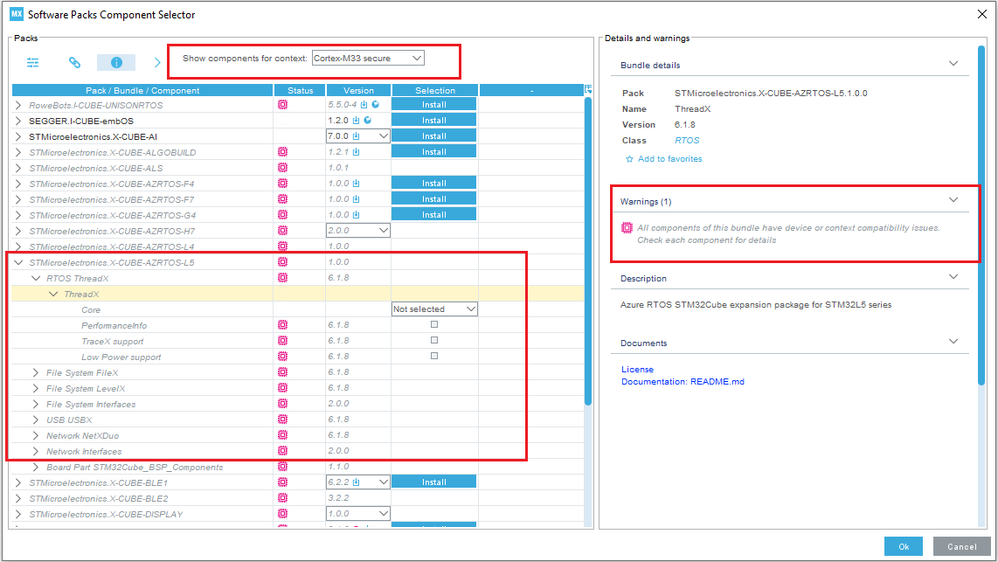Click globe icon beside SEGGER version 1.2.0
Image resolution: width=998 pixels, height=562 pixels.
pyautogui.click(x=367, y=120)
